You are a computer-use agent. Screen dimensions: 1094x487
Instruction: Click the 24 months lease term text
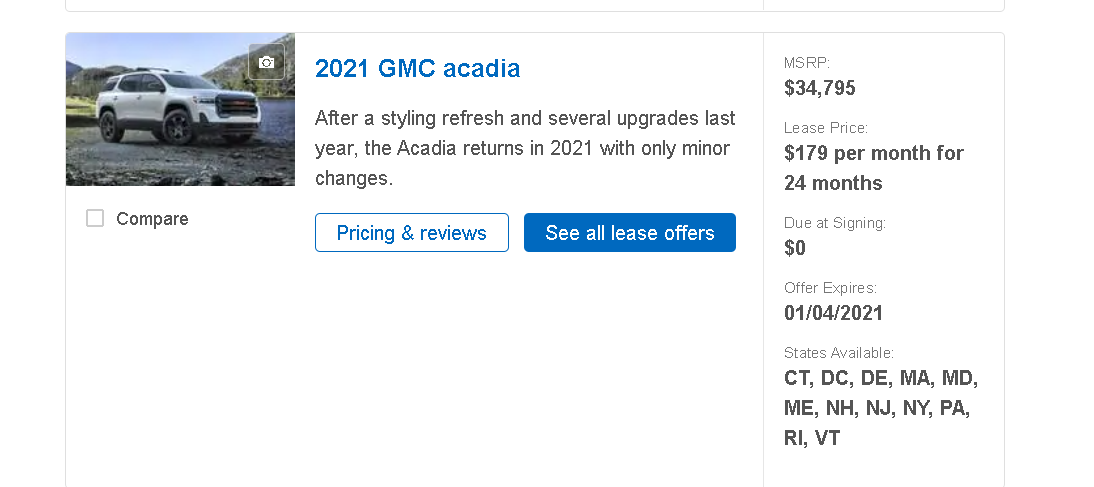[x=833, y=183]
